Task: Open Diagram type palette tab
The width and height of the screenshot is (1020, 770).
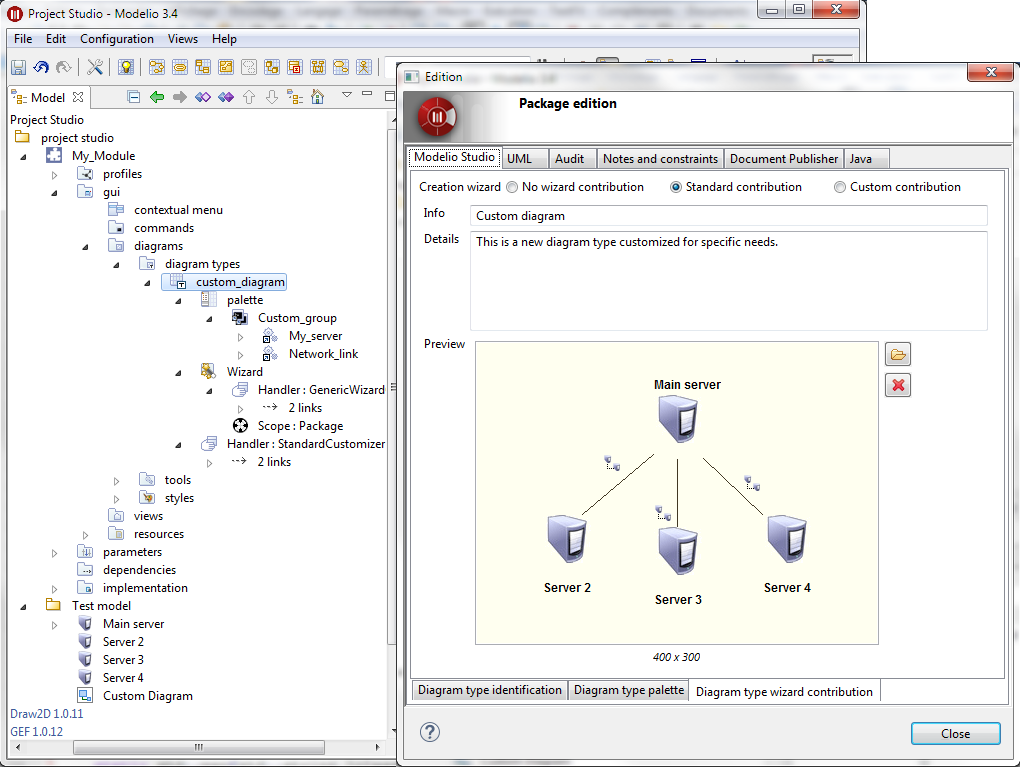Action: tap(629, 690)
